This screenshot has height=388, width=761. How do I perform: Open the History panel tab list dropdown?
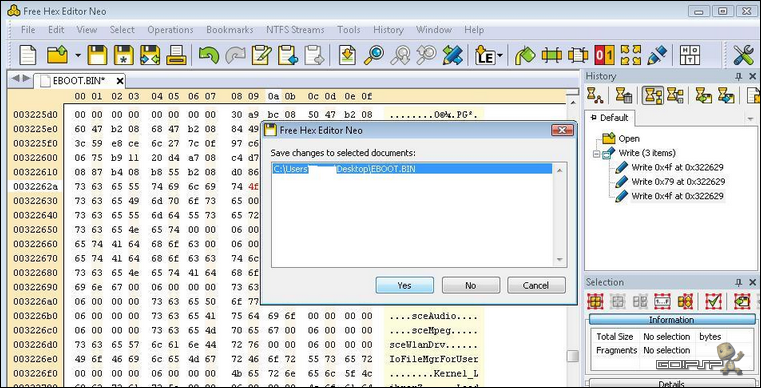[x=750, y=119]
